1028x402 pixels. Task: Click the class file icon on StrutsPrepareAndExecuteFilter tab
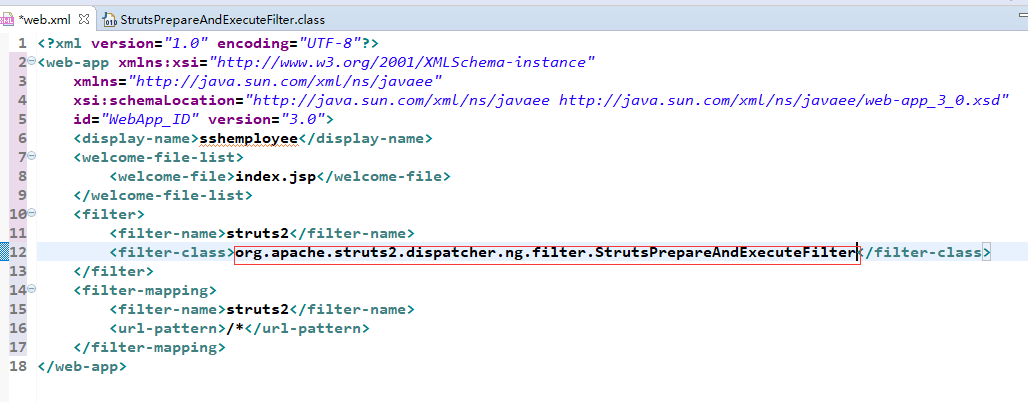click(110, 20)
